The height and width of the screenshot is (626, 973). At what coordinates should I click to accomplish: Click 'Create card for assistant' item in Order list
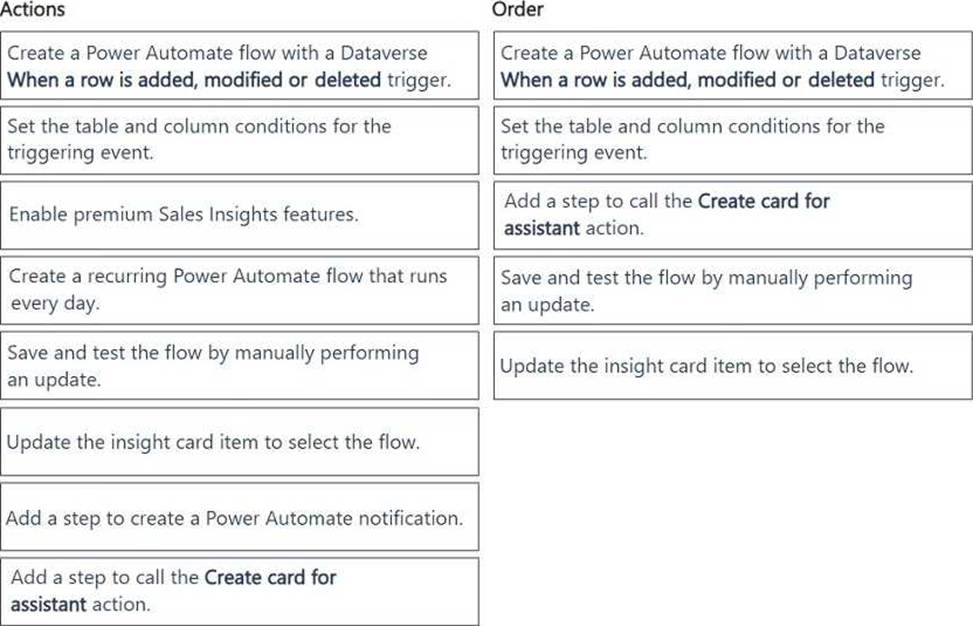coord(733,215)
